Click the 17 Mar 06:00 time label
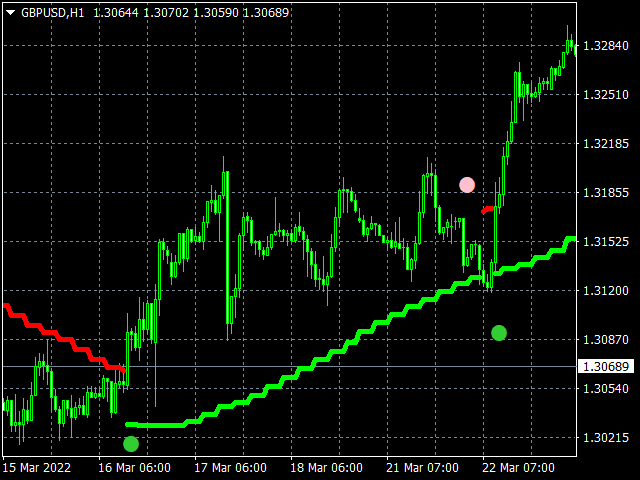This screenshot has width=640, height=480. (x=230, y=467)
